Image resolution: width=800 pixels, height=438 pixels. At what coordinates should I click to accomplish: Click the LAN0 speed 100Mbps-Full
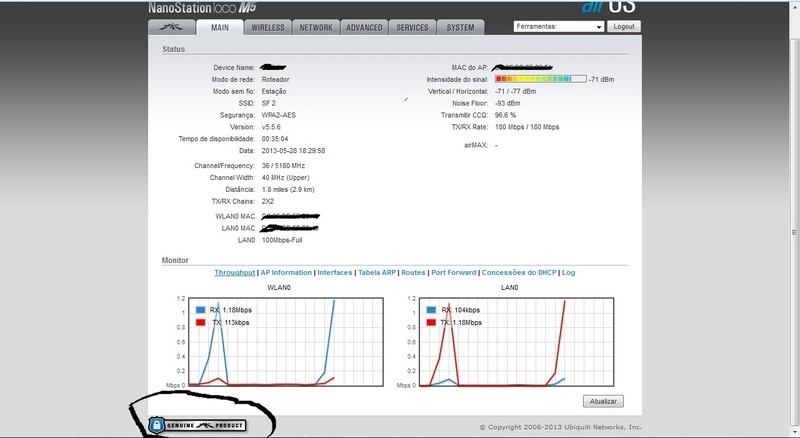282,240
